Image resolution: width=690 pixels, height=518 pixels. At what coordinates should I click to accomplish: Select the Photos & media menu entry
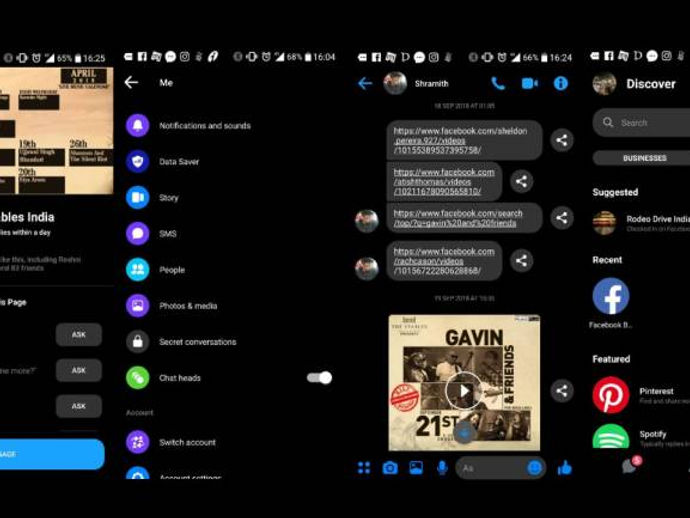pyautogui.click(x=188, y=306)
